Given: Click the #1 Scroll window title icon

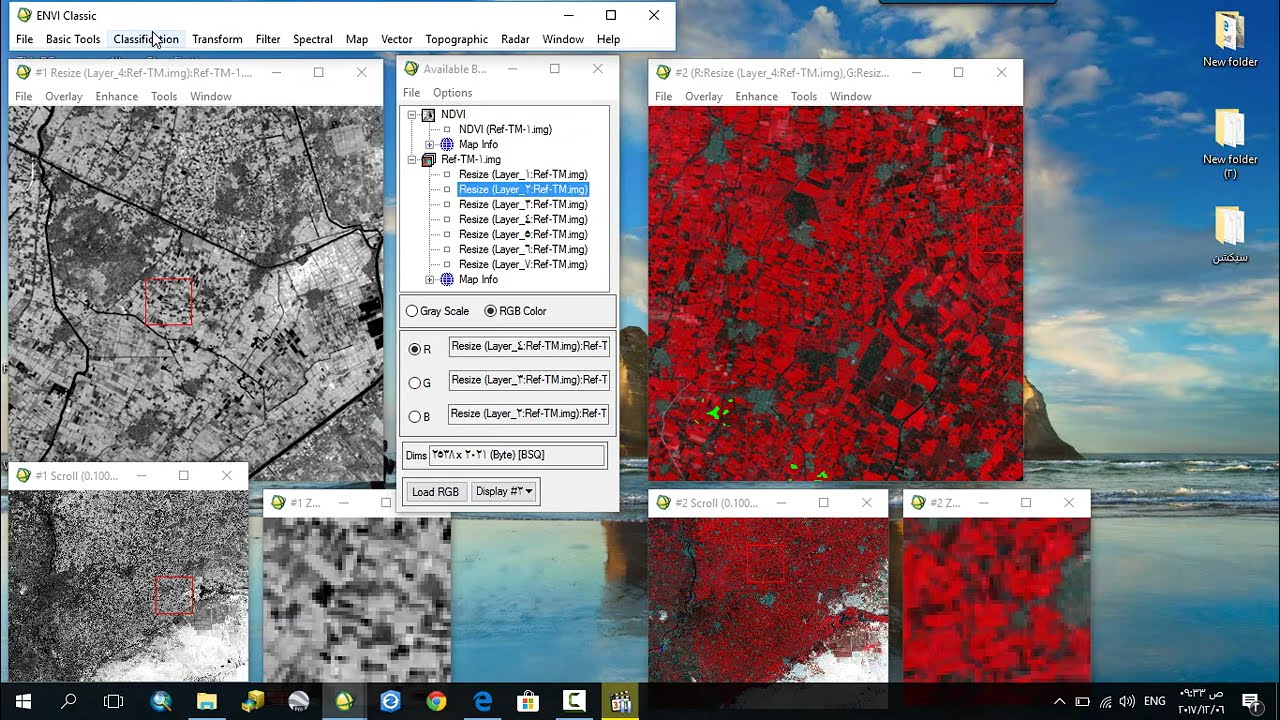Looking at the screenshot, I should [23, 476].
